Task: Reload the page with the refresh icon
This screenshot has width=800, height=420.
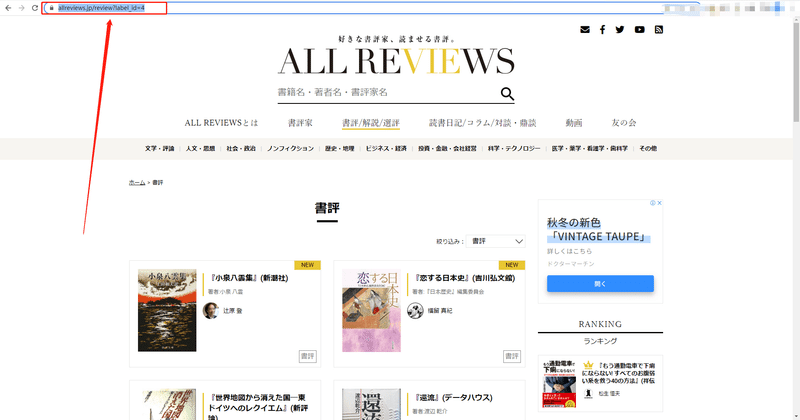Action: [35, 8]
